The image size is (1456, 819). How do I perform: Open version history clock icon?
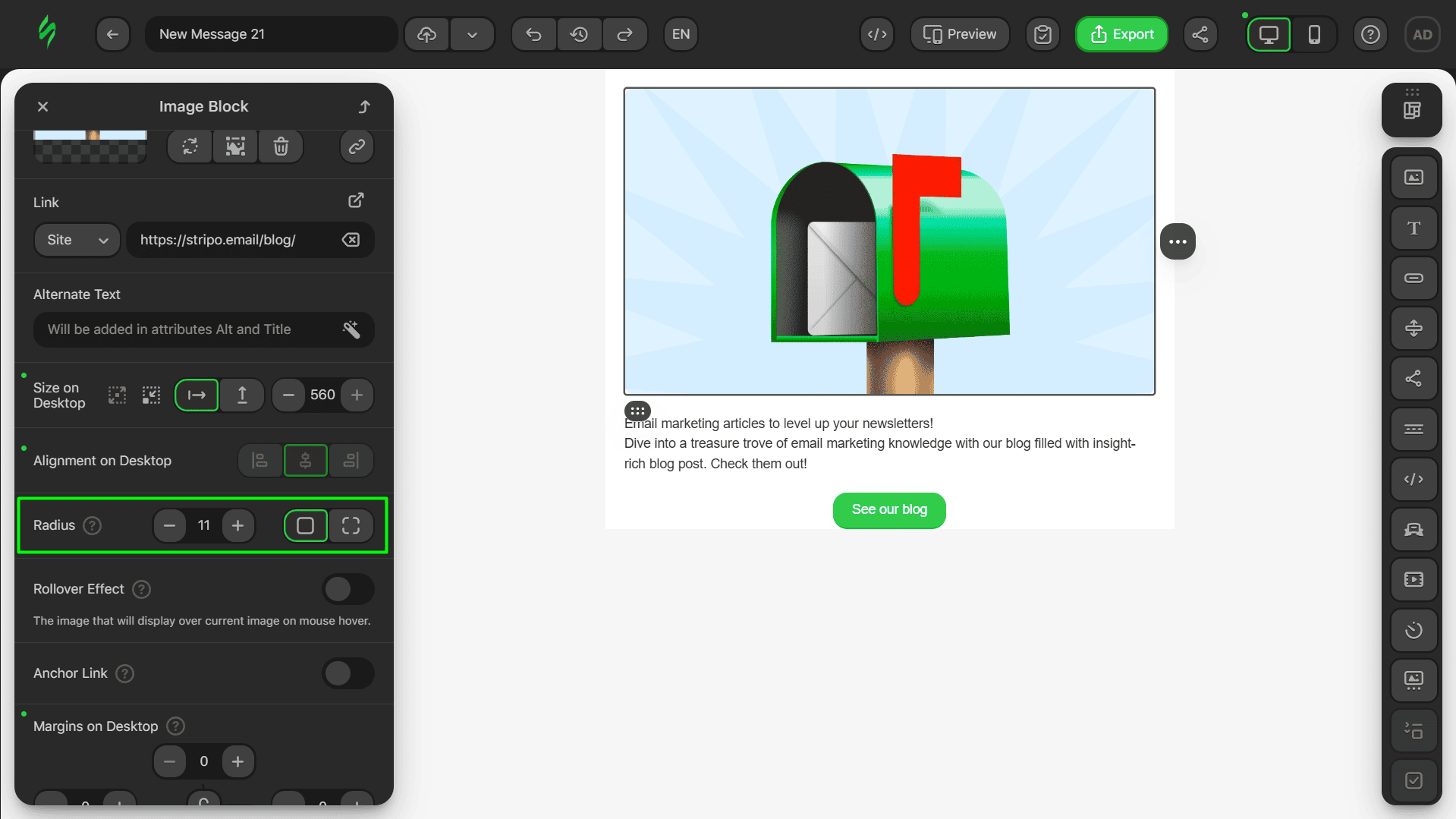click(579, 34)
